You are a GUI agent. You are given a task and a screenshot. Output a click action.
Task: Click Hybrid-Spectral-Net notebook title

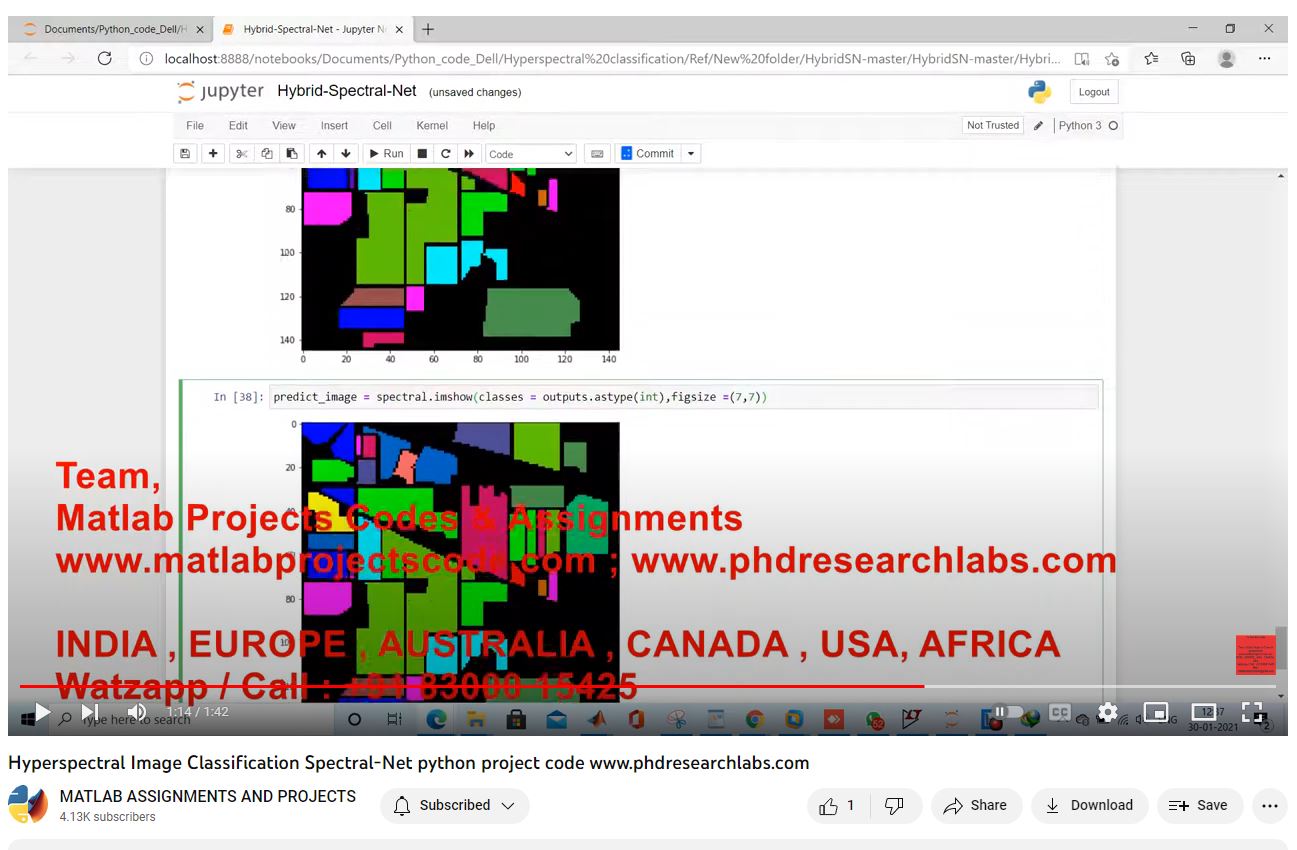tap(347, 91)
